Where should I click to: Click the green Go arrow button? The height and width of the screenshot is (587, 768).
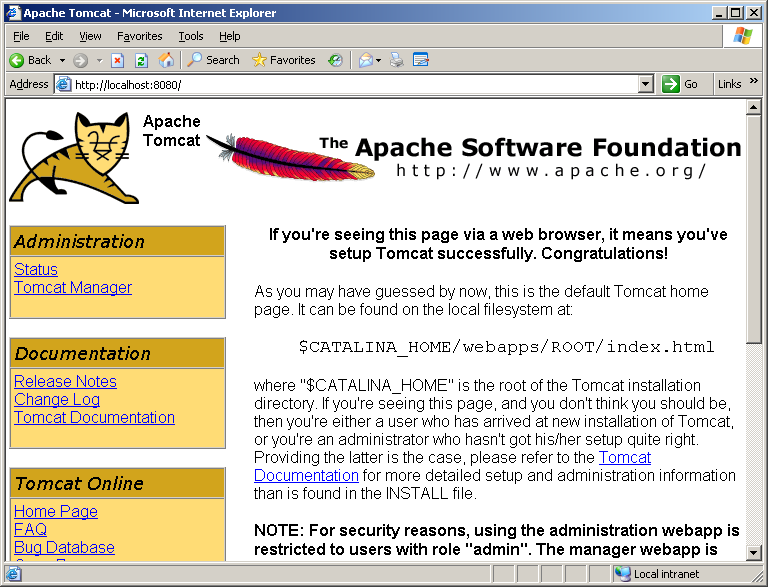click(671, 84)
